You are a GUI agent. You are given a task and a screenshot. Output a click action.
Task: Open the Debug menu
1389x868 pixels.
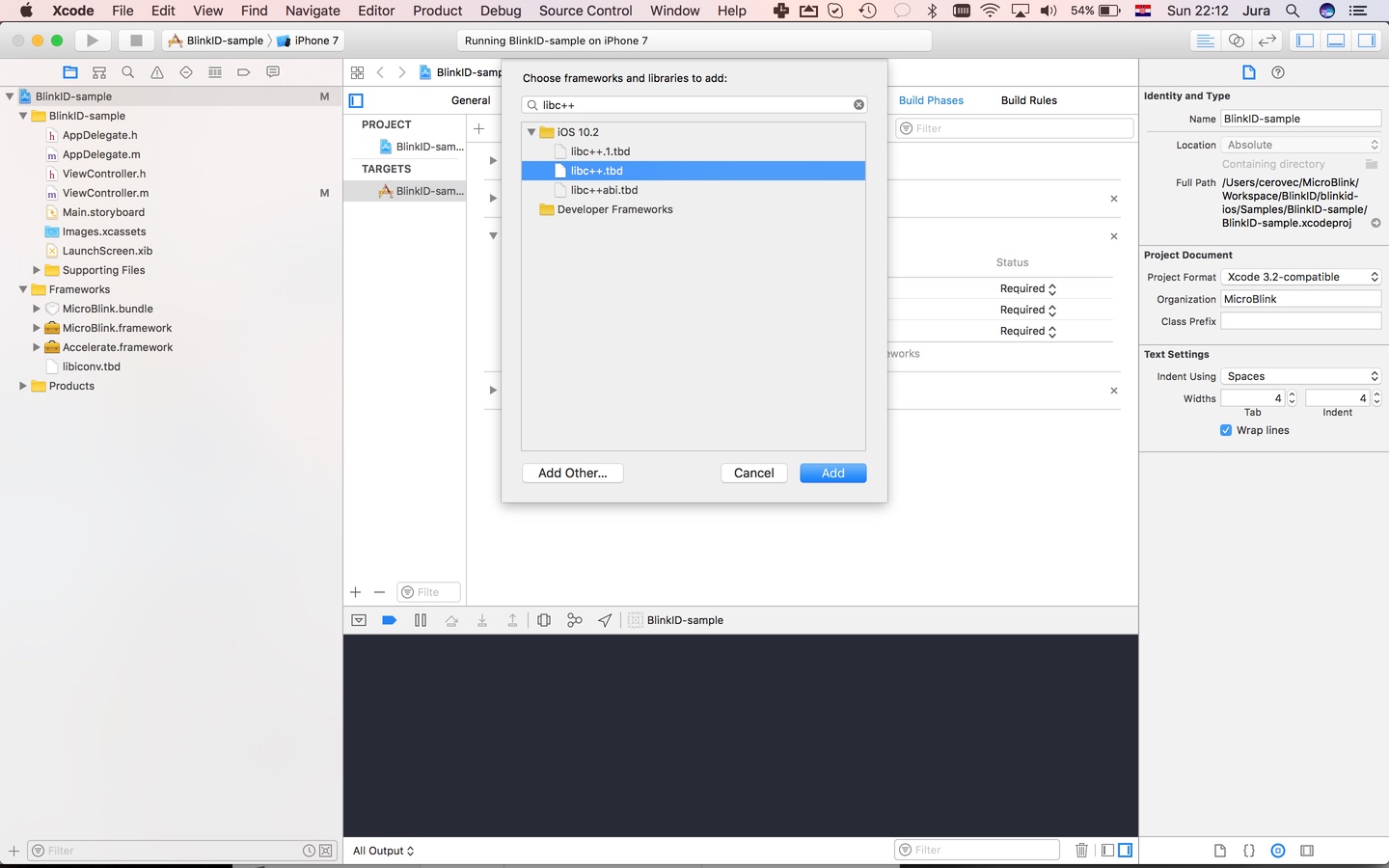(x=501, y=11)
